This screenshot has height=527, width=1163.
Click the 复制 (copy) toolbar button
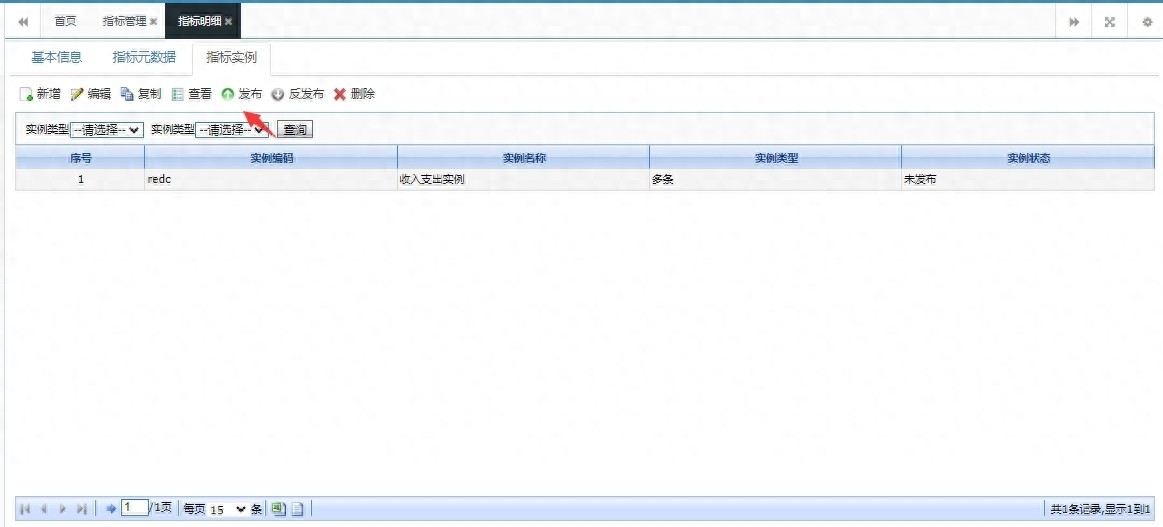[141, 94]
